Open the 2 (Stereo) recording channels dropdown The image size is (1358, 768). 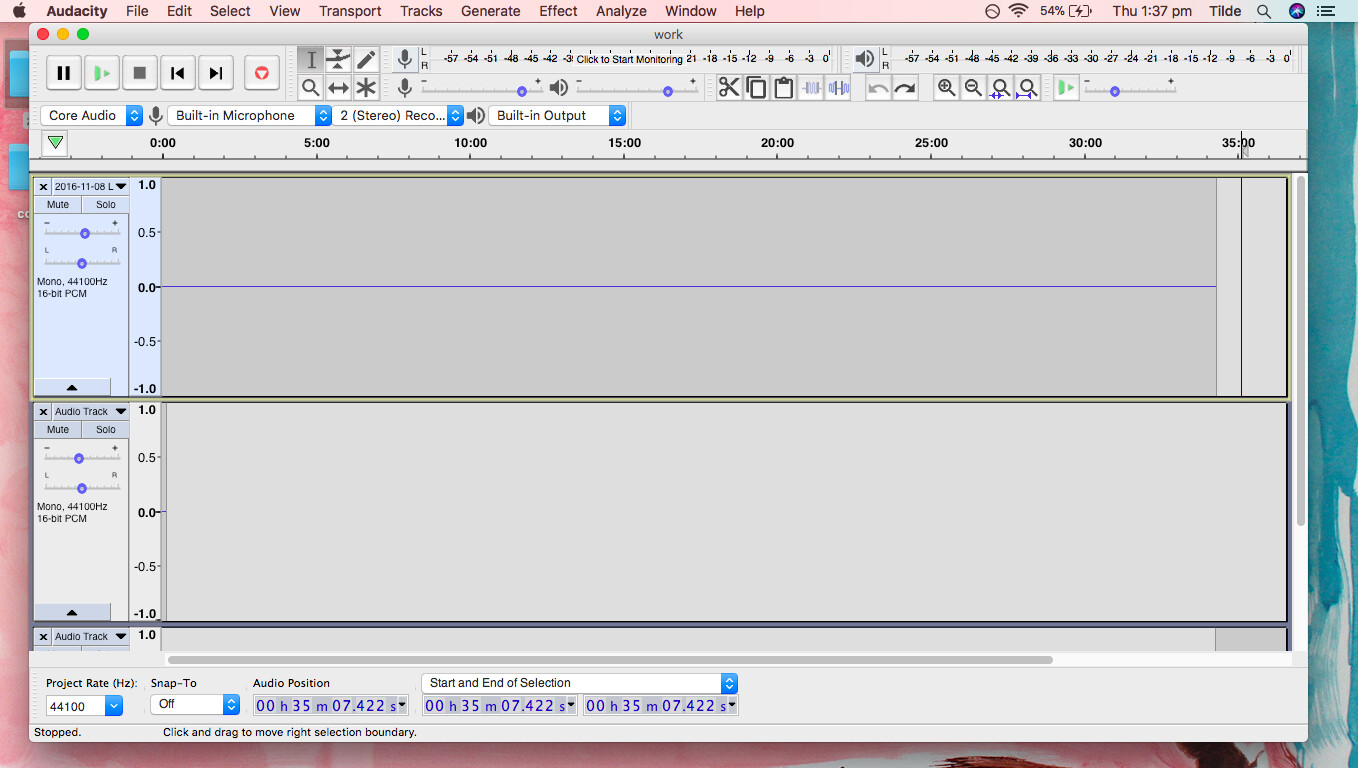(x=398, y=116)
